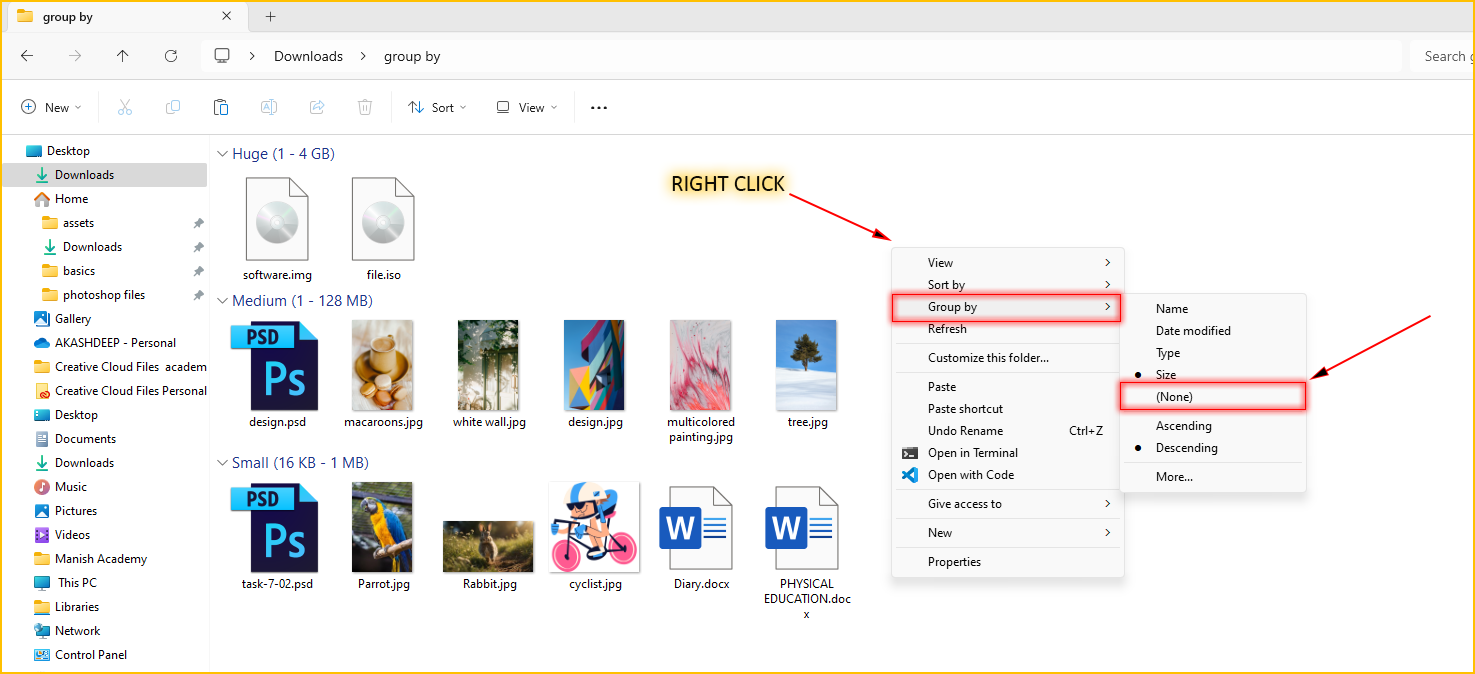Click the Delete trash icon in toolbar

pos(365,107)
